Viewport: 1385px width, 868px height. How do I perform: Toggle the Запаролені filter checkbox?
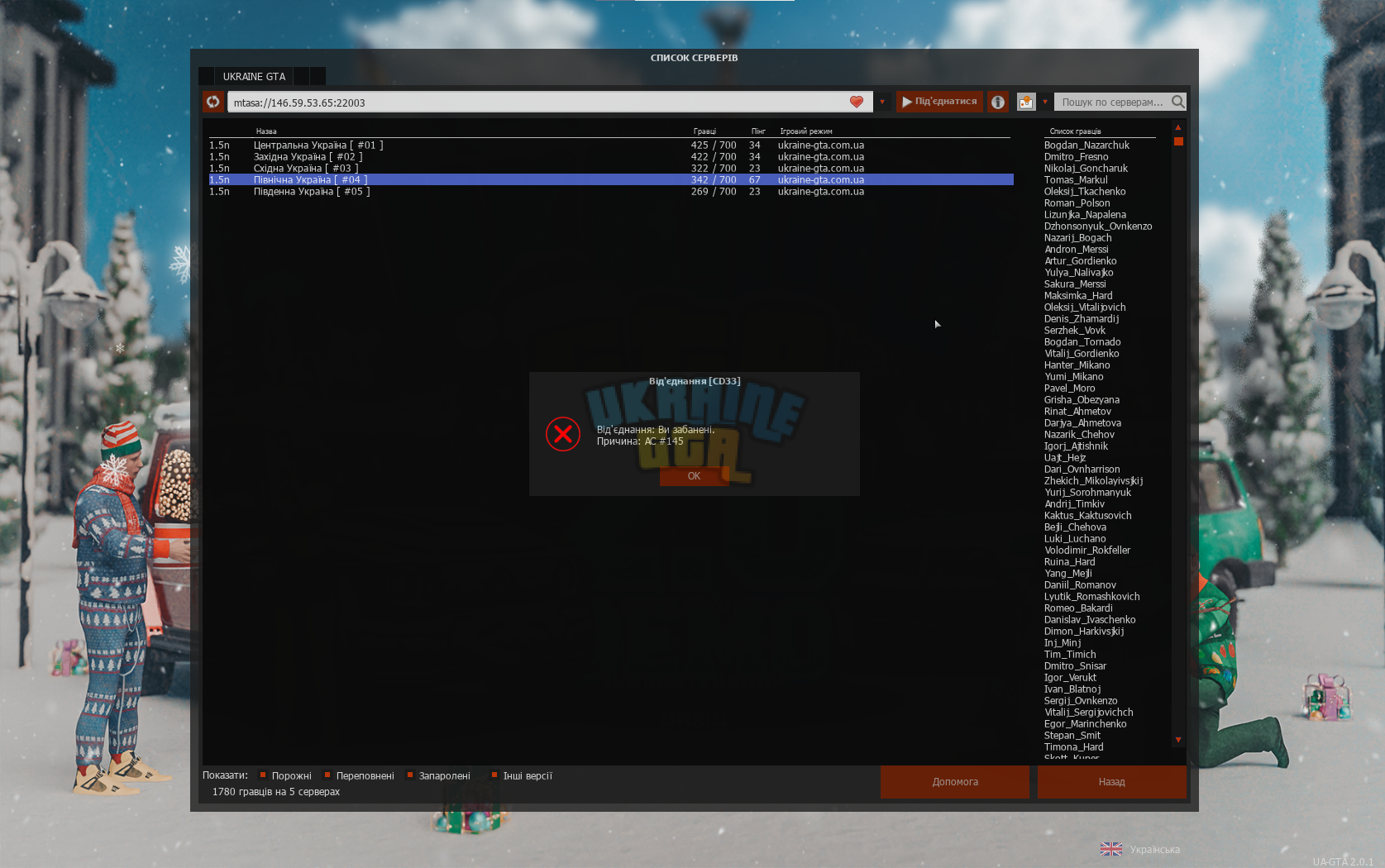click(x=410, y=775)
